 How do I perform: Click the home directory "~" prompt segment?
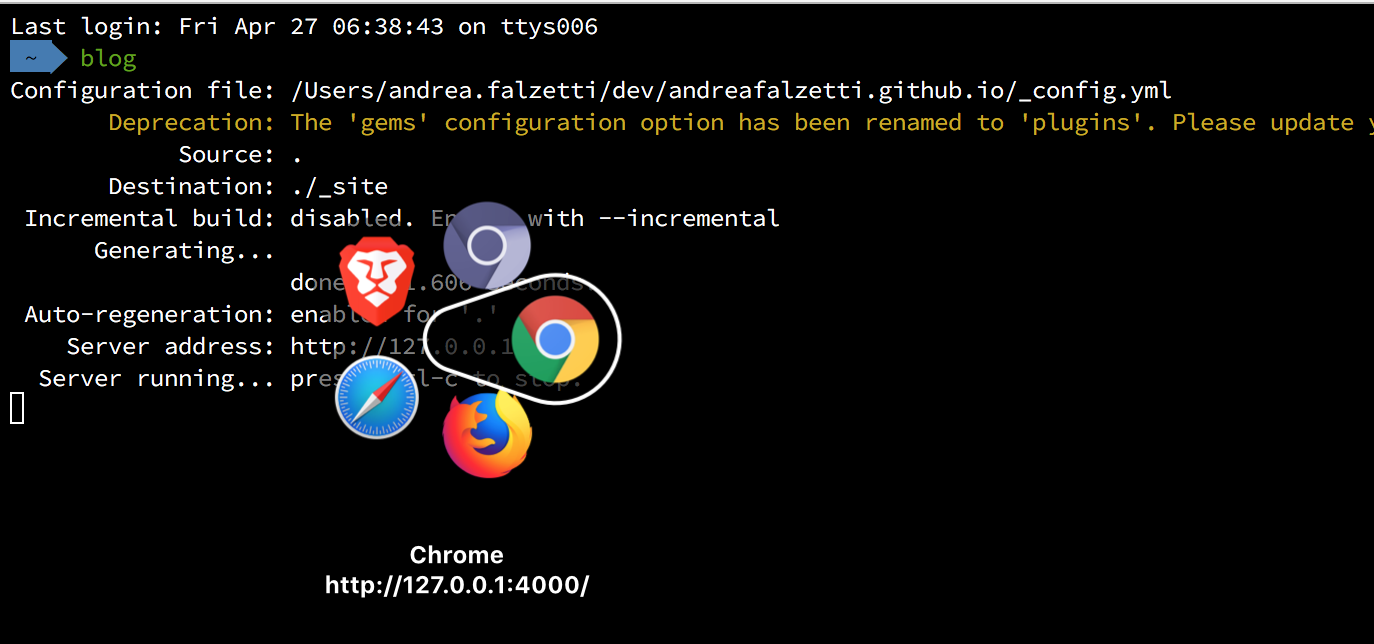pyautogui.click(x=38, y=58)
